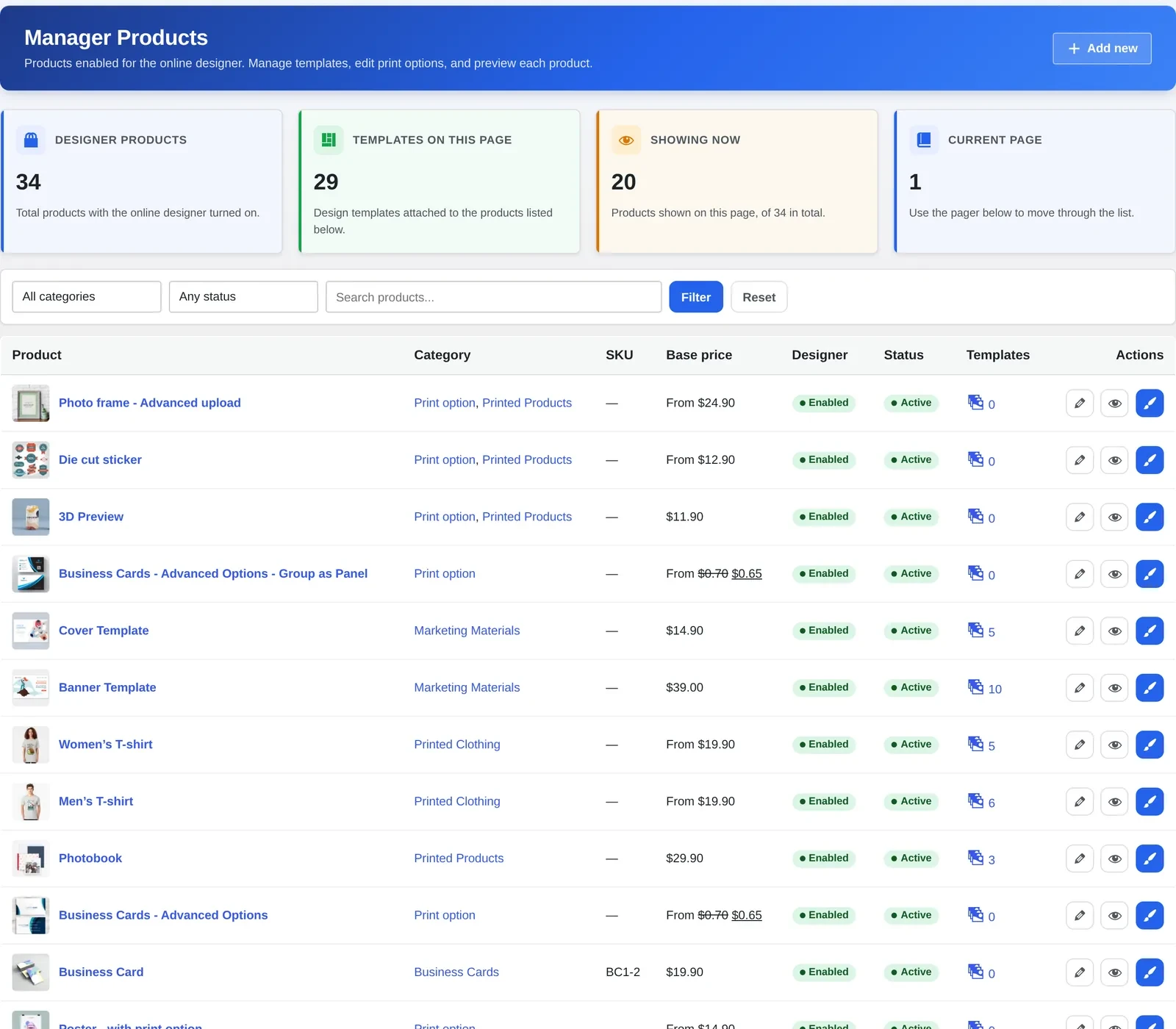Open the Any status dropdown
The image size is (1176, 1029).
[243, 297]
